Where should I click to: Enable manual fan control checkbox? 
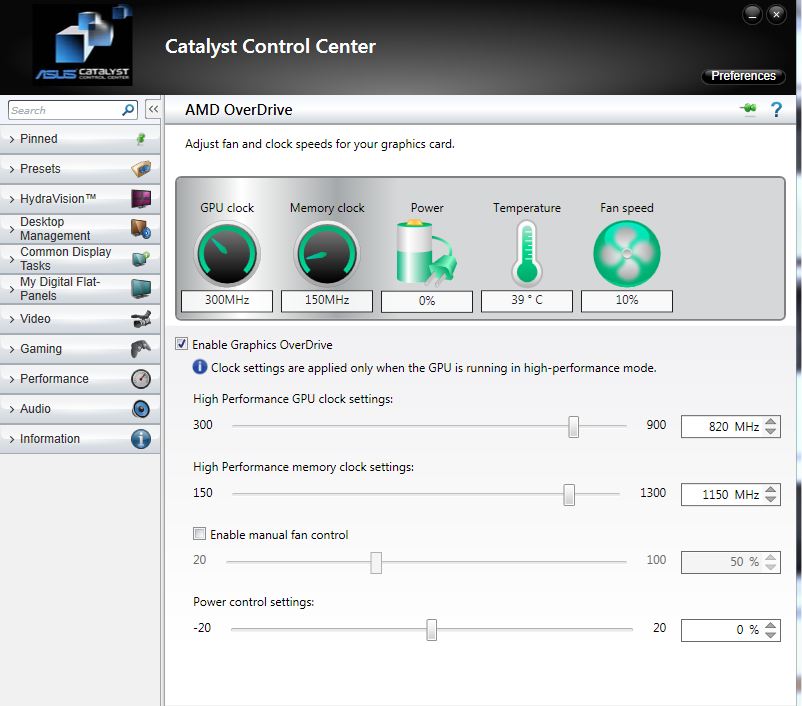[199, 534]
